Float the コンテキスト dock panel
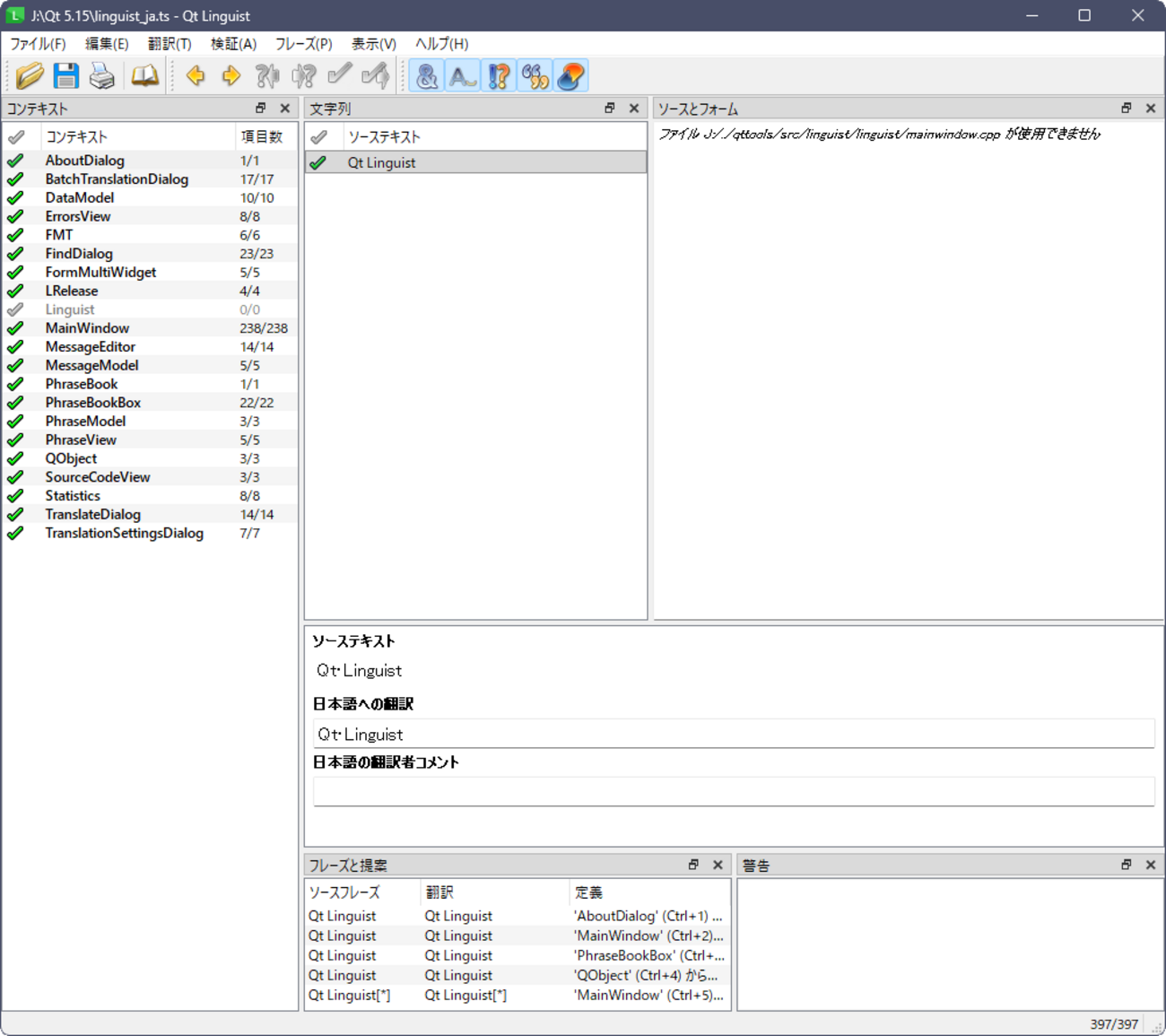 pyautogui.click(x=261, y=109)
